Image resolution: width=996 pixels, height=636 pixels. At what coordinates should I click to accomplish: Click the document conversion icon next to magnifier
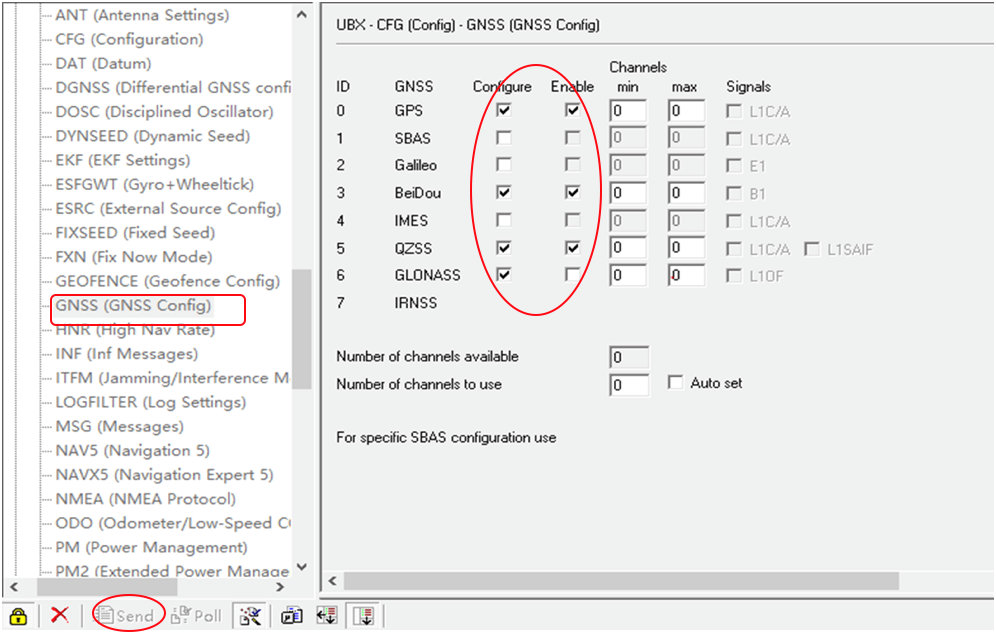[x=290, y=615]
